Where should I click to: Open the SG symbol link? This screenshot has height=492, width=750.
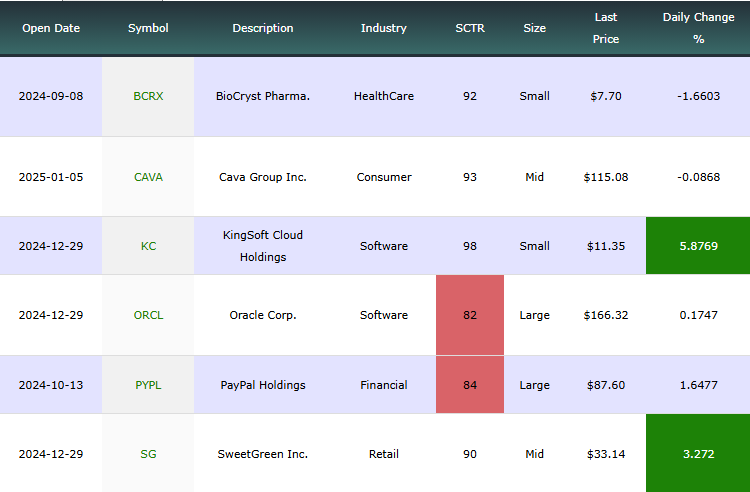coord(148,454)
